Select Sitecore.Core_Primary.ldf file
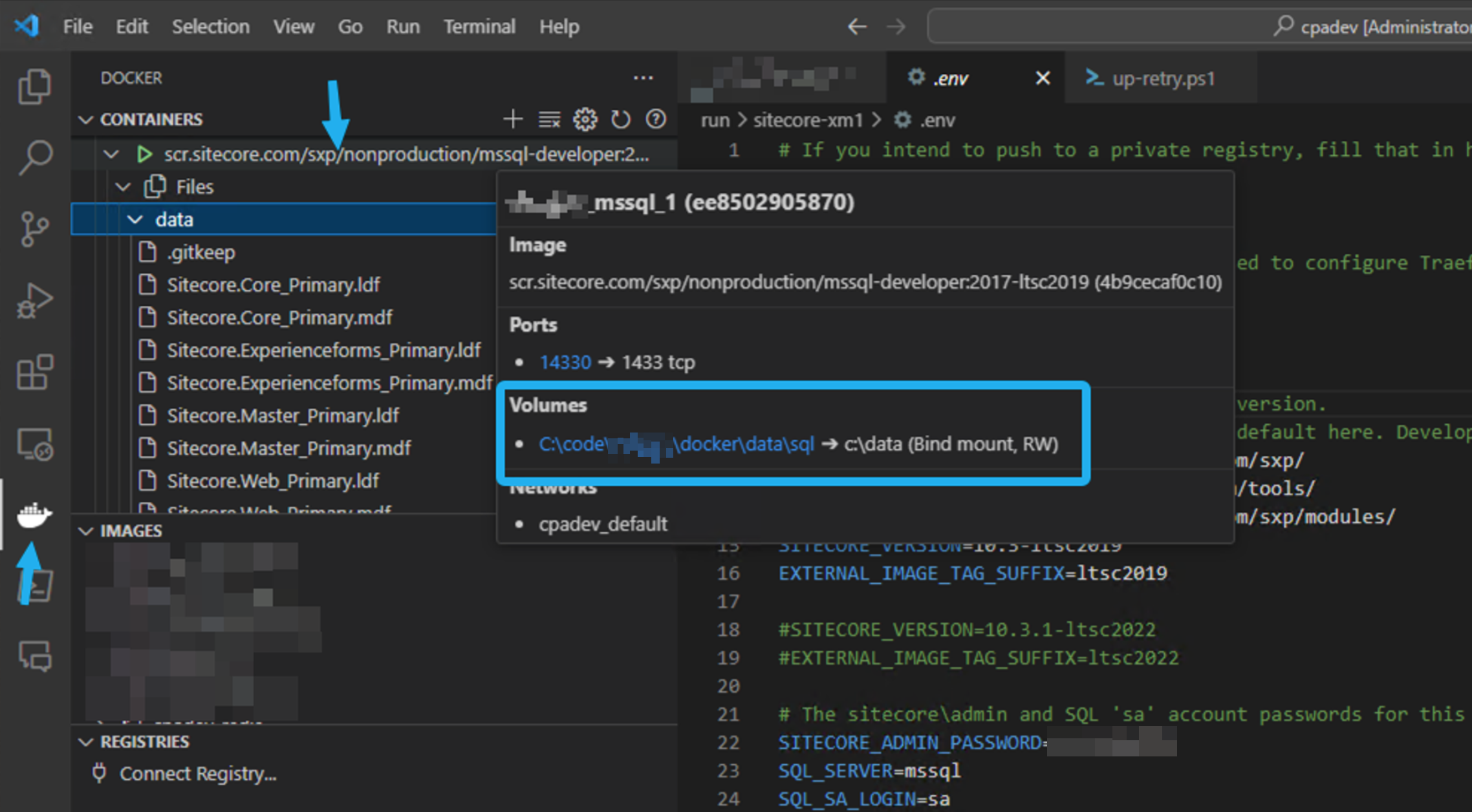 (273, 285)
